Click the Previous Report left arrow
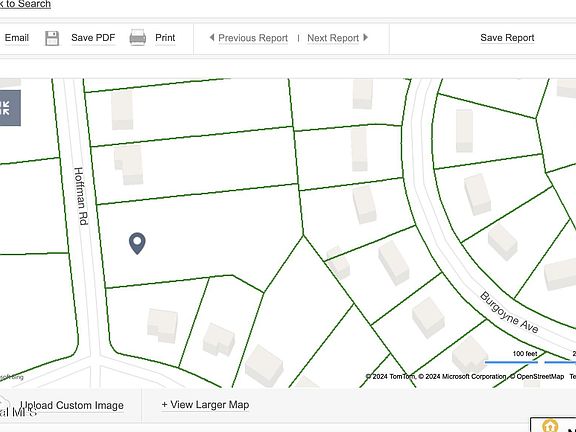Viewport: 576px width, 432px height. 212,37
